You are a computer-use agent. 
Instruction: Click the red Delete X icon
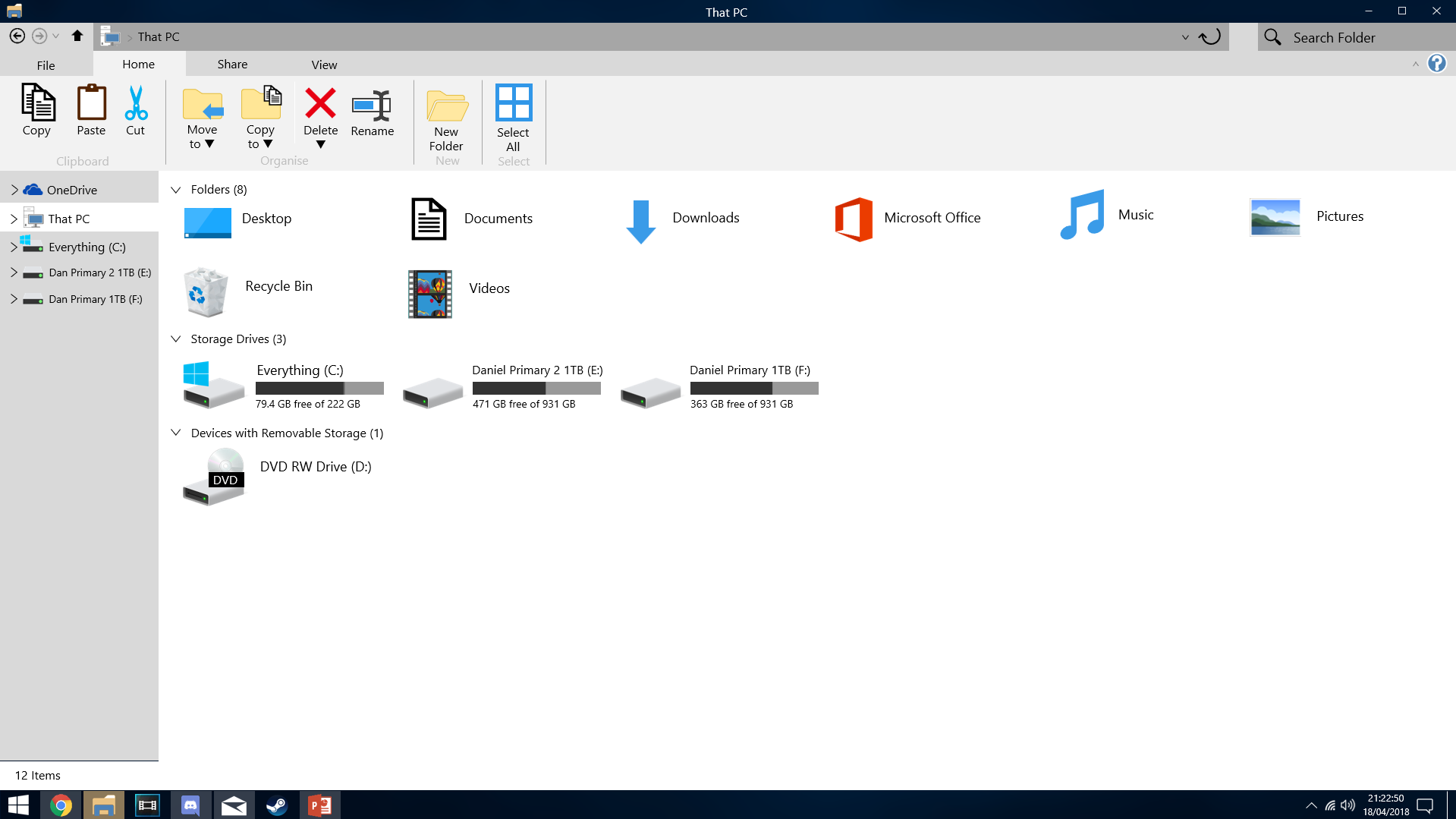click(320, 103)
